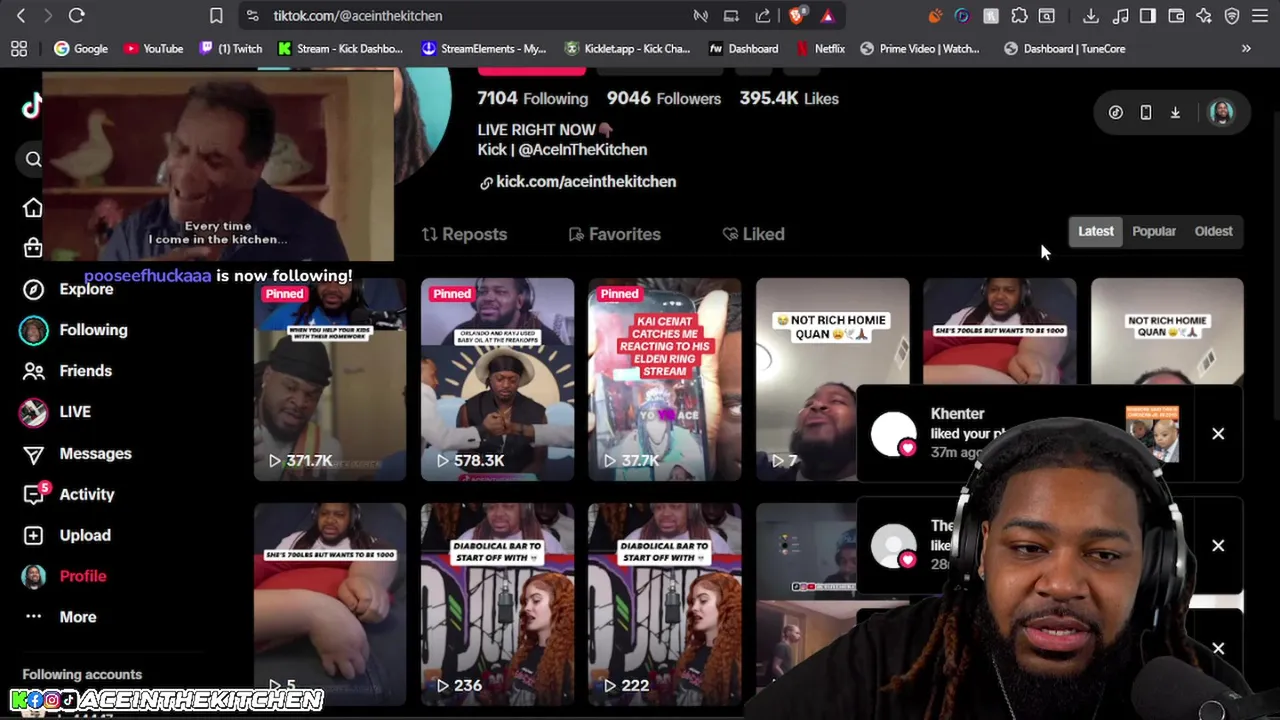Click the VPN shield icon
1280x720 pixels.
click(1232, 16)
